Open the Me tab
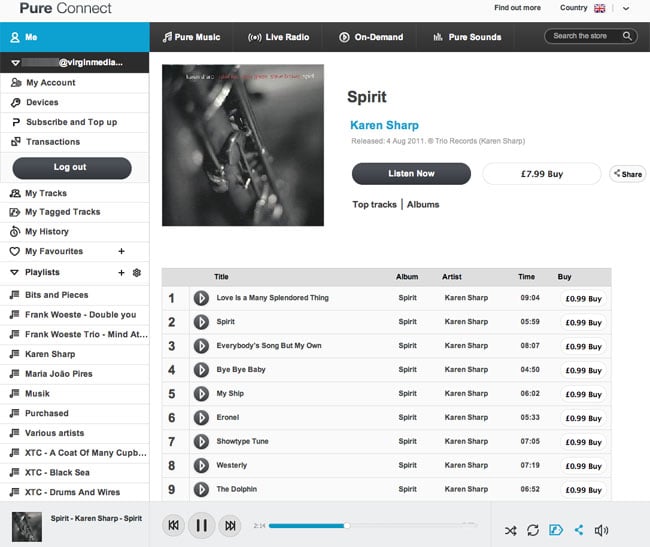 [x=75, y=37]
